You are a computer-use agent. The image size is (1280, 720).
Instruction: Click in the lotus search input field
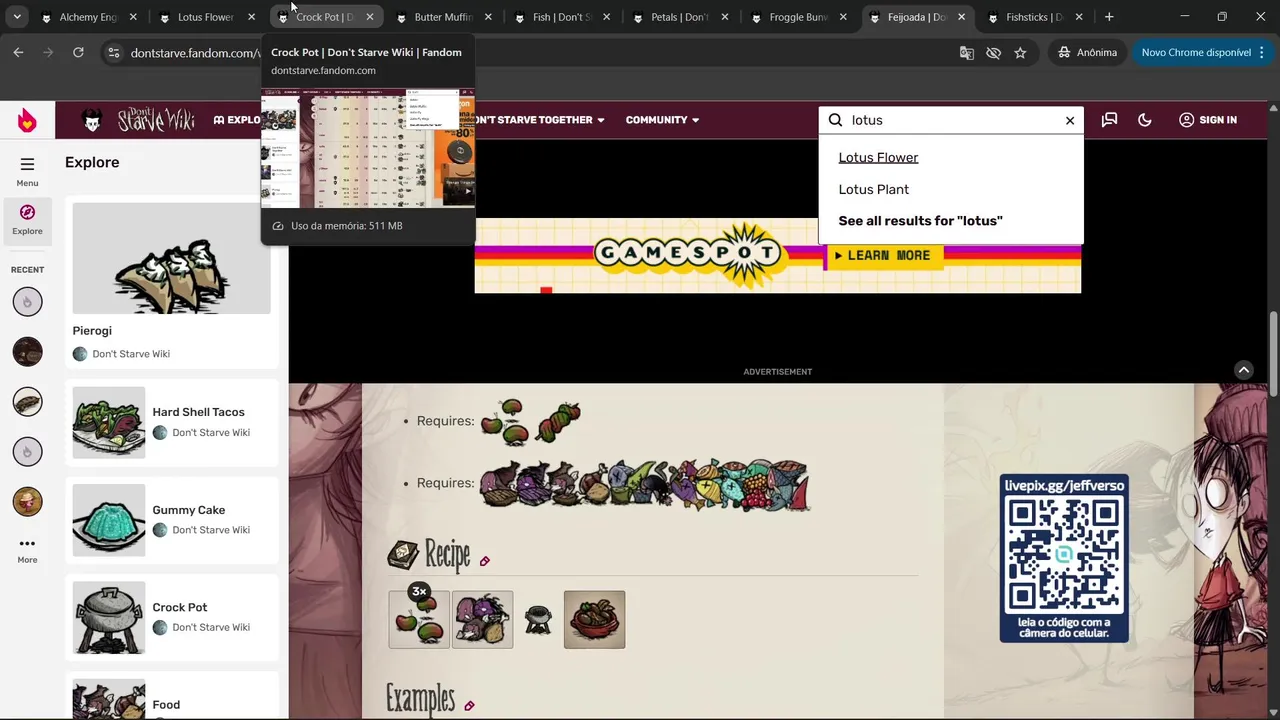pos(950,120)
